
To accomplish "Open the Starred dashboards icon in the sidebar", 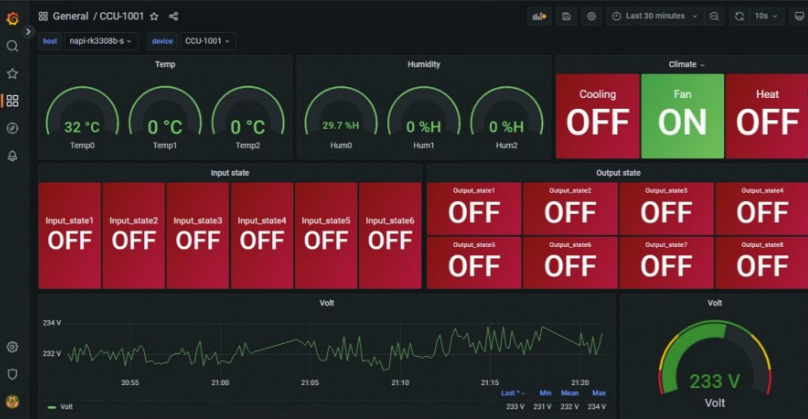I will [12, 73].
